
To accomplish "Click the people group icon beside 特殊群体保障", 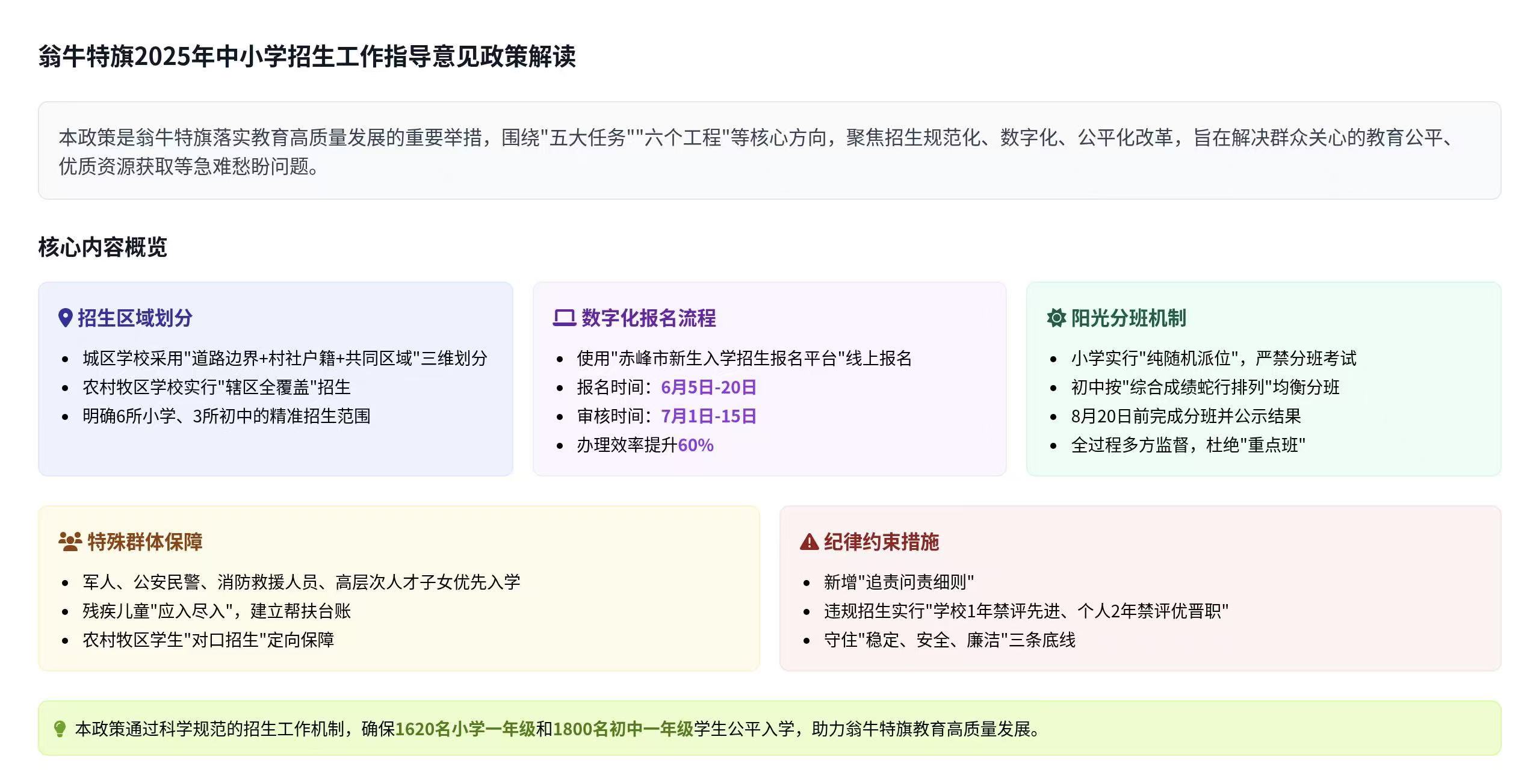I will coord(70,542).
